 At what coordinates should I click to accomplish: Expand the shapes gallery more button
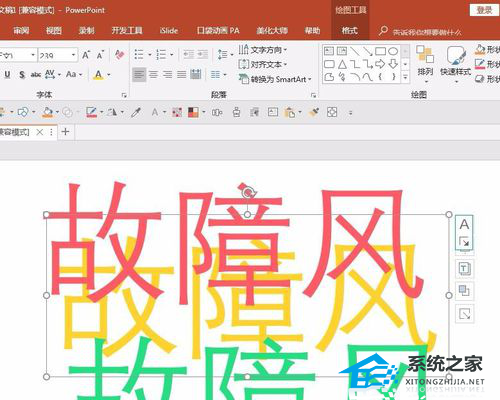pos(405,77)
